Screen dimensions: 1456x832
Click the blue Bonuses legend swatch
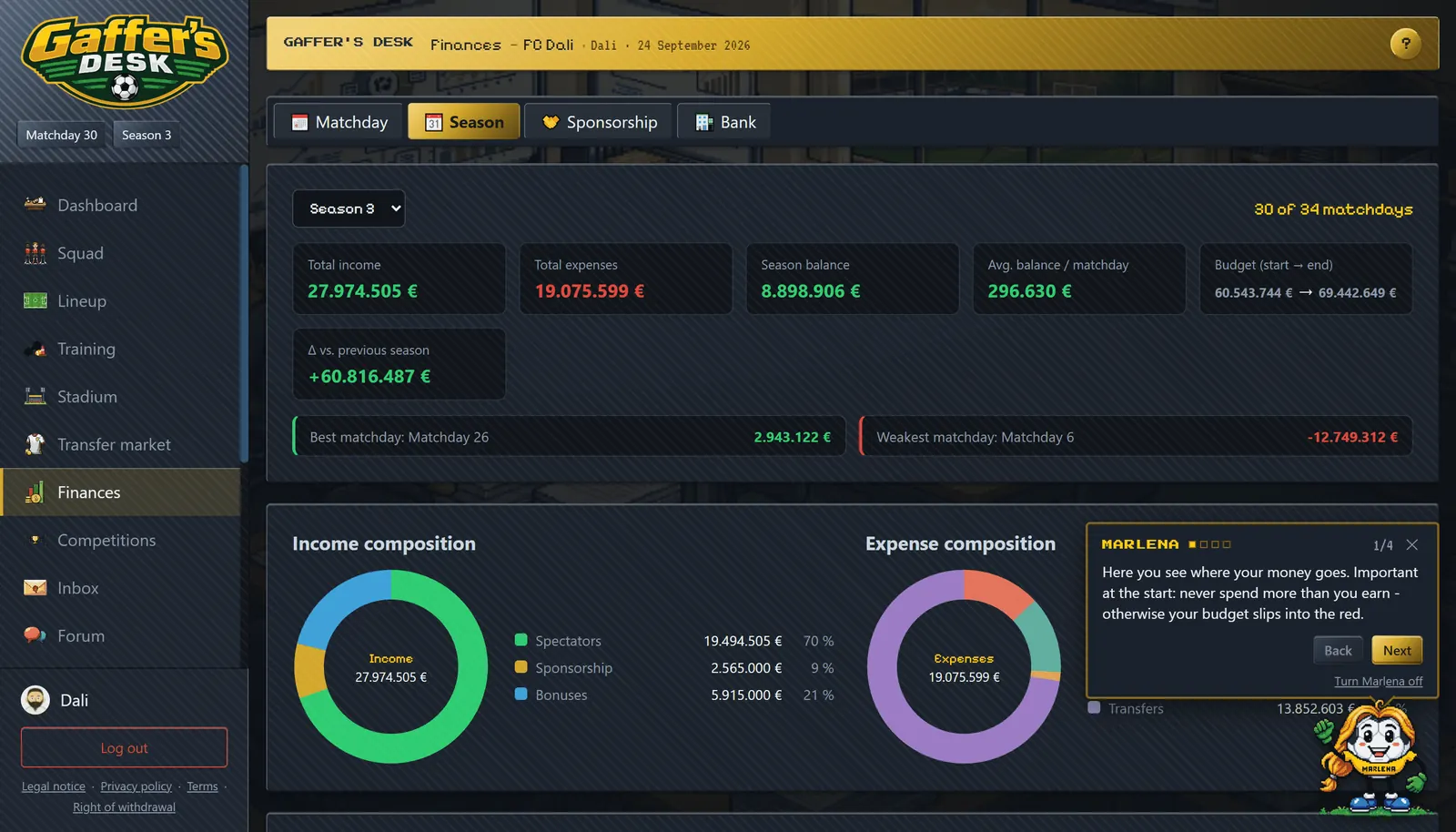pyautogui.click(x=521, y=694)
